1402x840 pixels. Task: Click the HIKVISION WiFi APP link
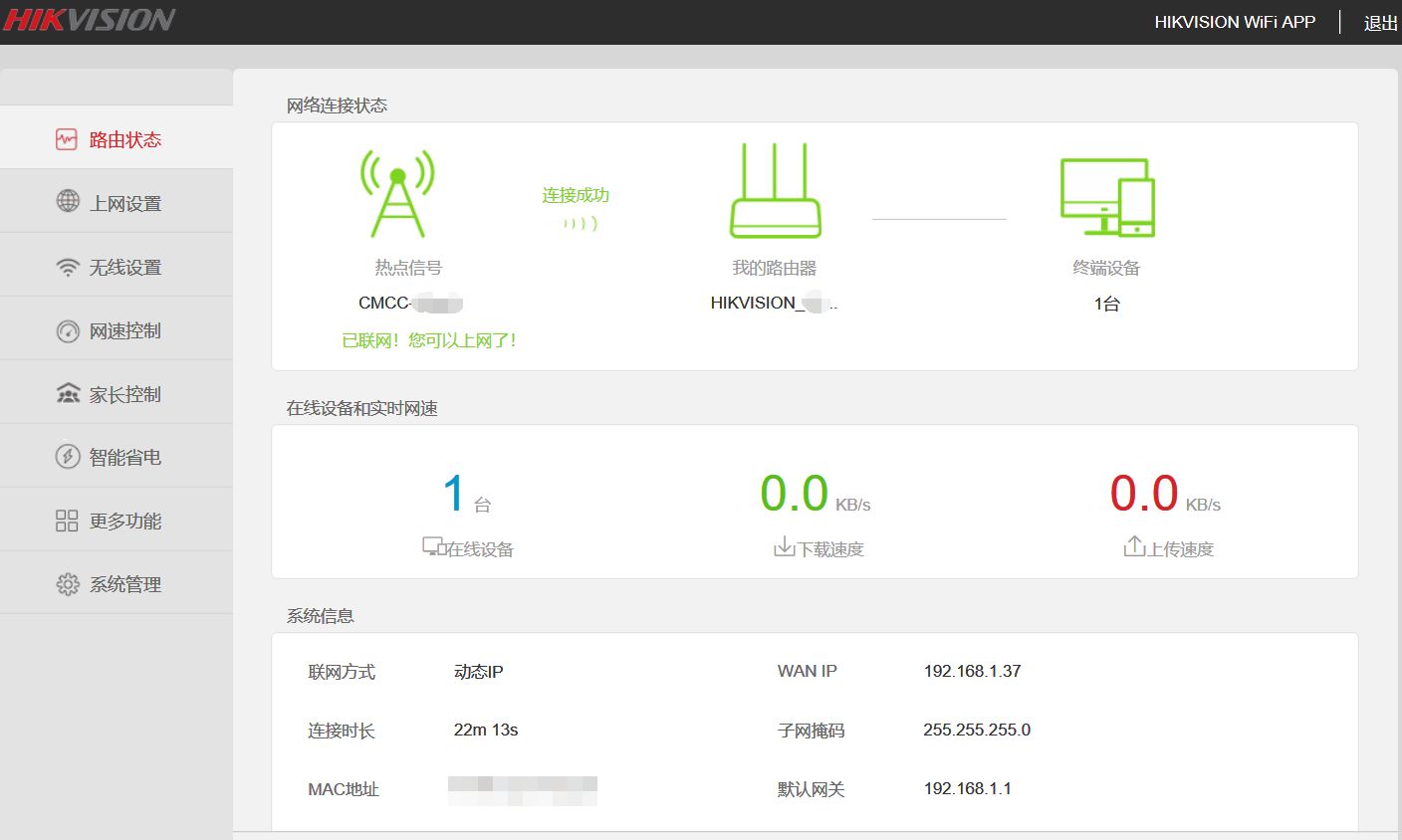1235,22
